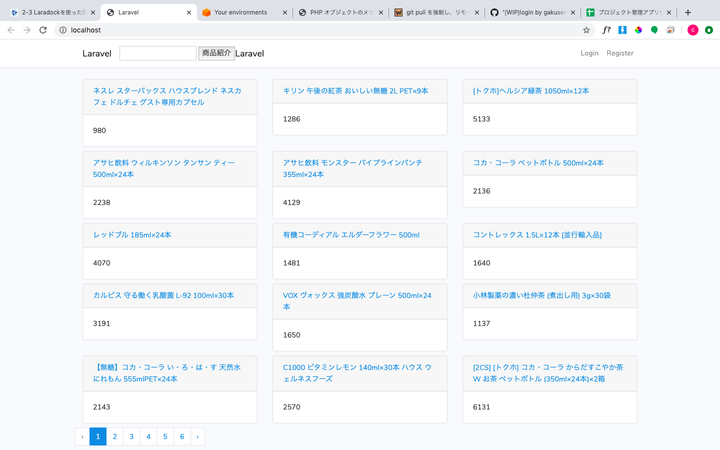This screenshot has width=720, height=450.
Task: Close the プロジェクト管理アプリ tab
Action: tap(669, 12)
